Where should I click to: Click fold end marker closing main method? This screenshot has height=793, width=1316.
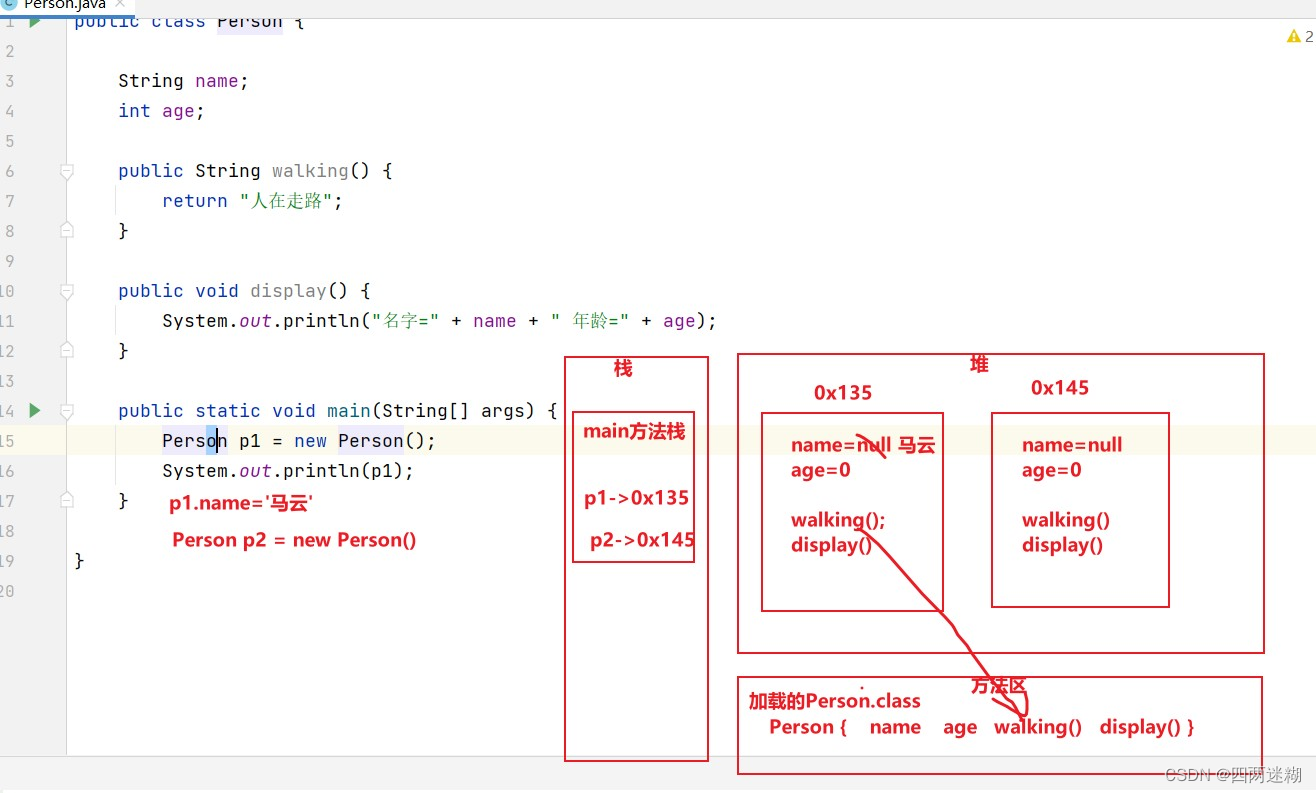point(67,500)
